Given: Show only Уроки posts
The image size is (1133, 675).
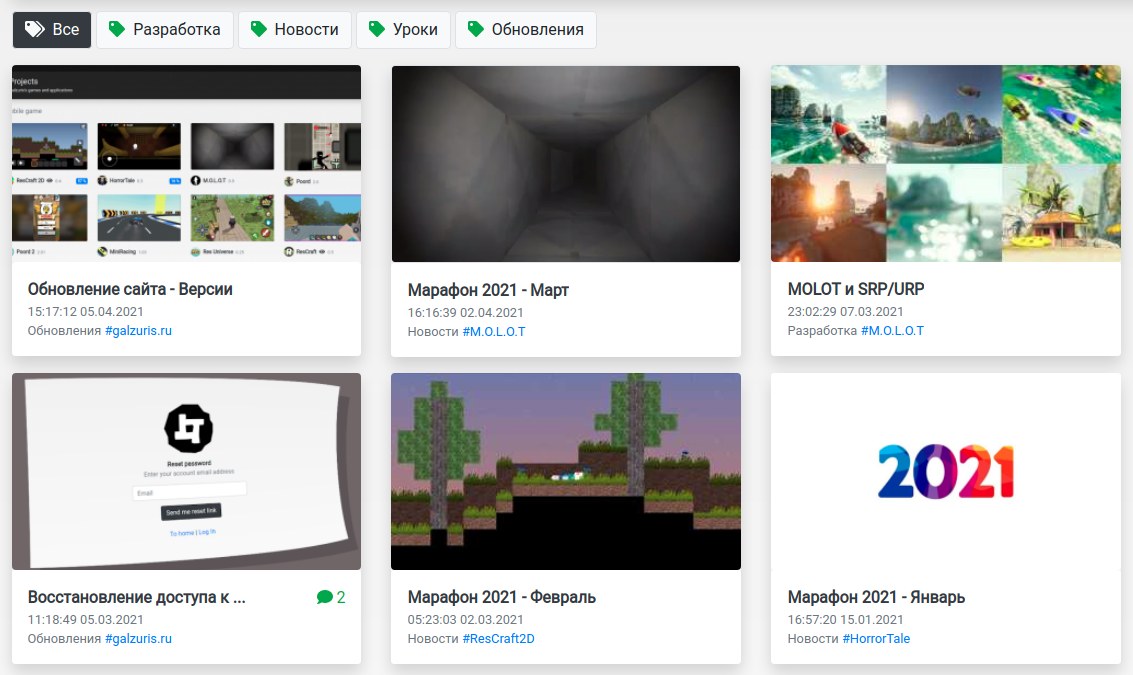Looking at the screenshot, I should [x=403, y=30].
